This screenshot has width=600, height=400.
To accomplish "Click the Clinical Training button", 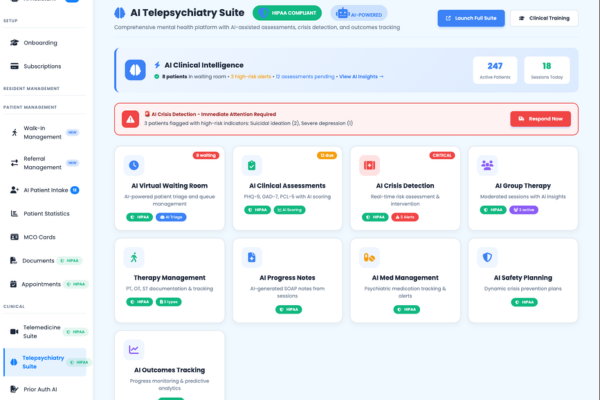I will (543, 18).
